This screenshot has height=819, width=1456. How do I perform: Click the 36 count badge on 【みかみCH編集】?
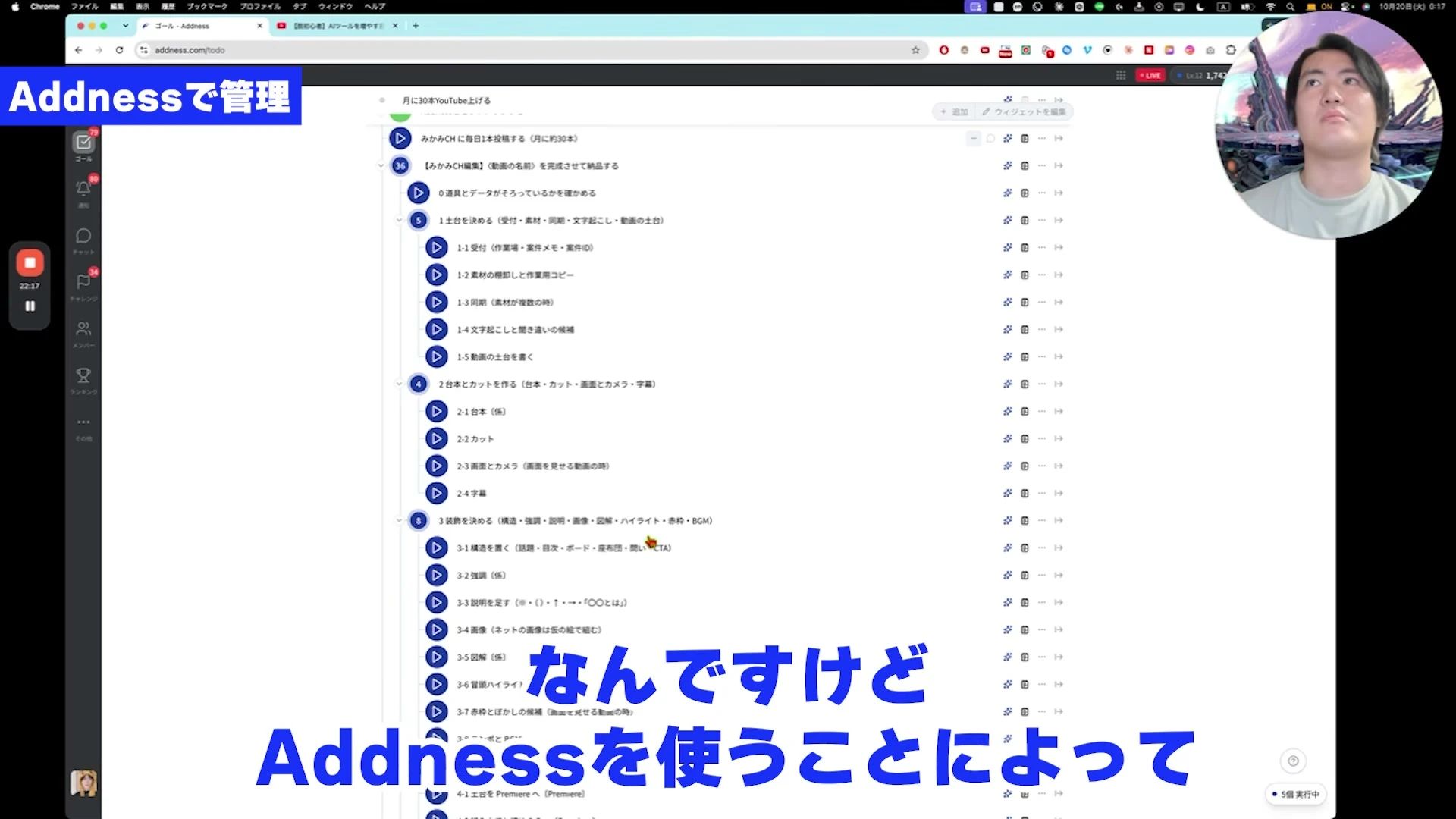click(400, 166)
